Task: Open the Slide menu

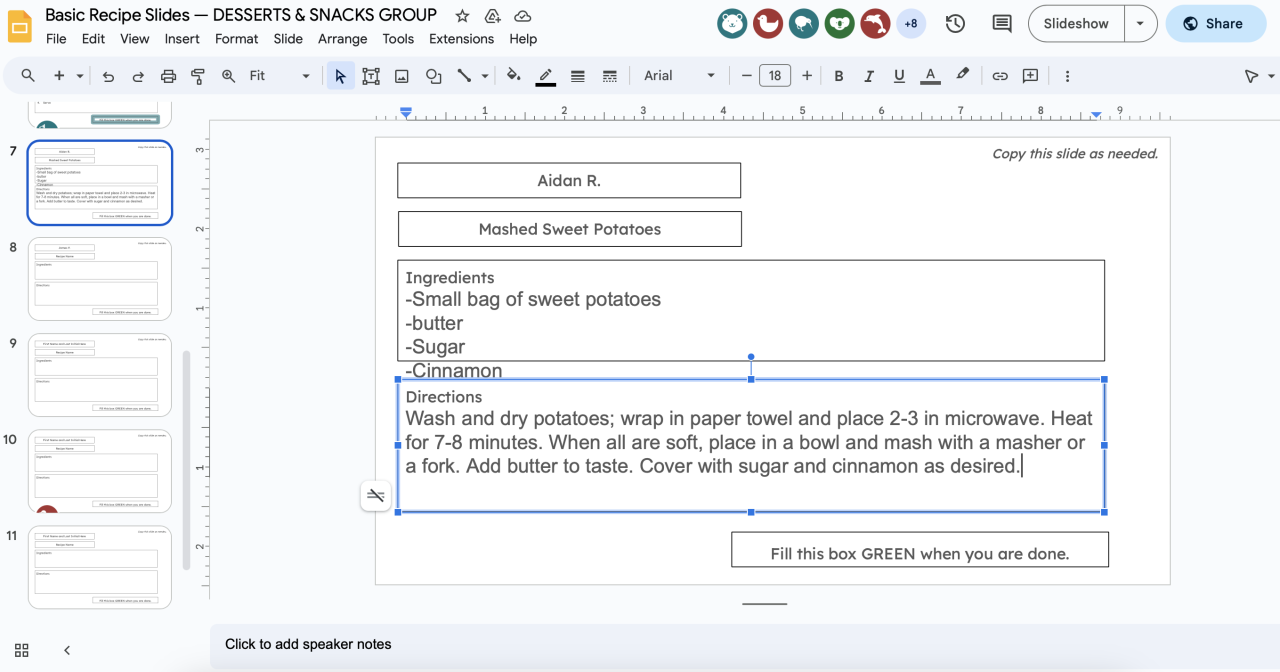Action: click(288, 39)
